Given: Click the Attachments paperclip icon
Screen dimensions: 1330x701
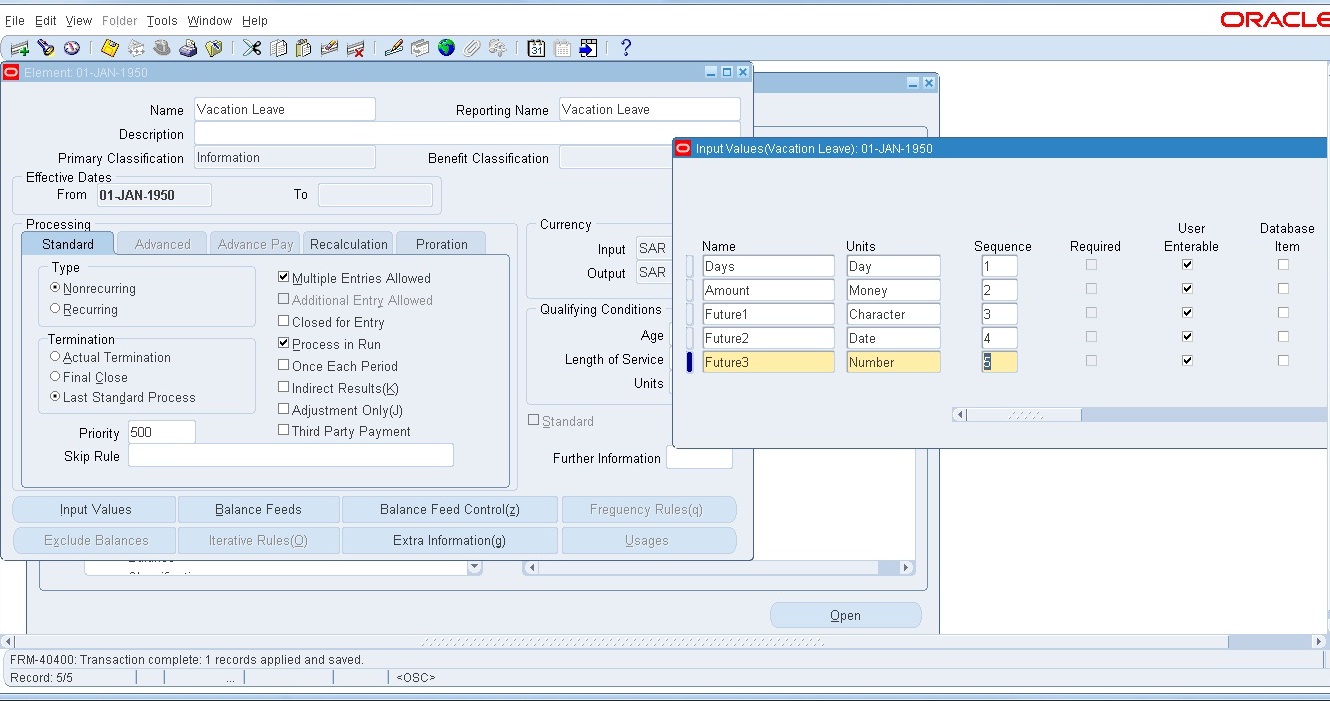Looking at the screenshot, I should 471,47.
